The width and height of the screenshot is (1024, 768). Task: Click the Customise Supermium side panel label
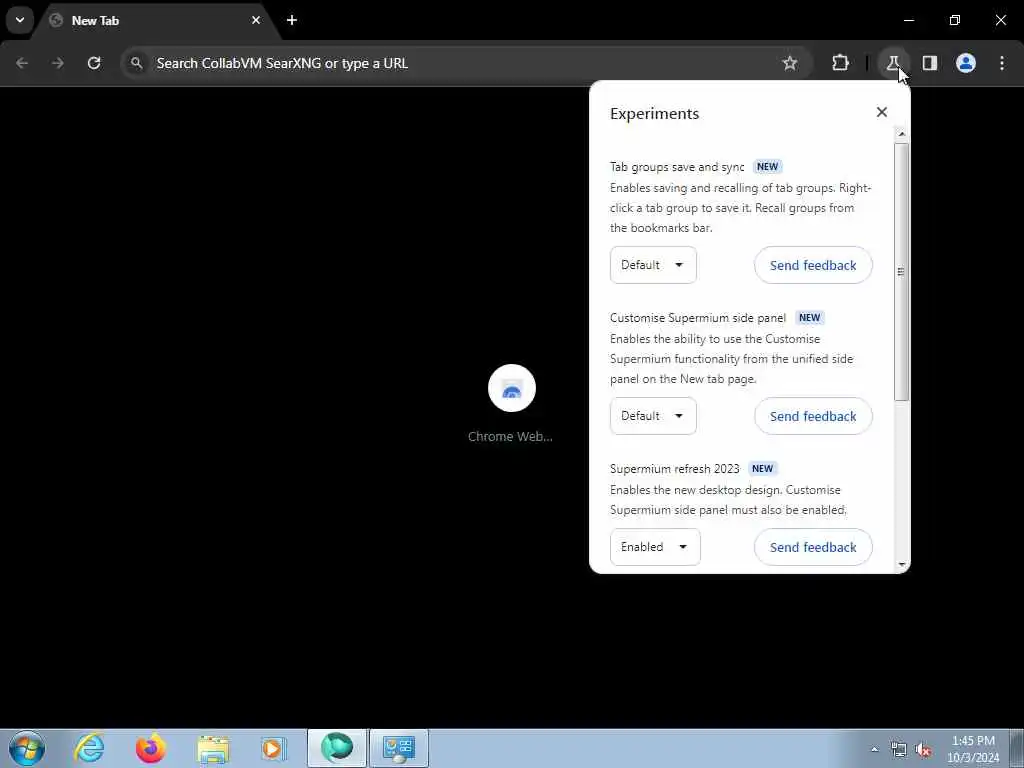click(x=697, y=318)
